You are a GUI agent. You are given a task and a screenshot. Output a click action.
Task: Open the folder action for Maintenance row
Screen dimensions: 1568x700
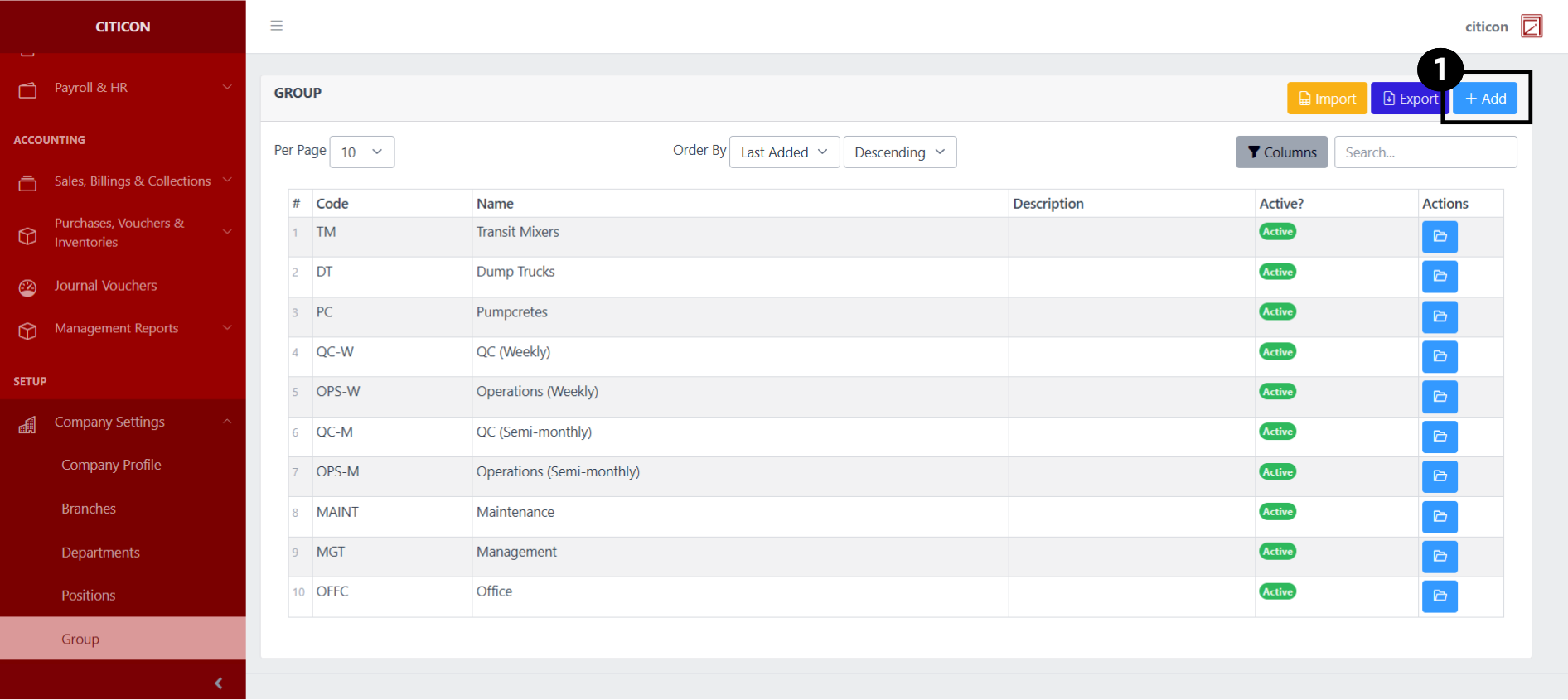(x=1440, y=517)
